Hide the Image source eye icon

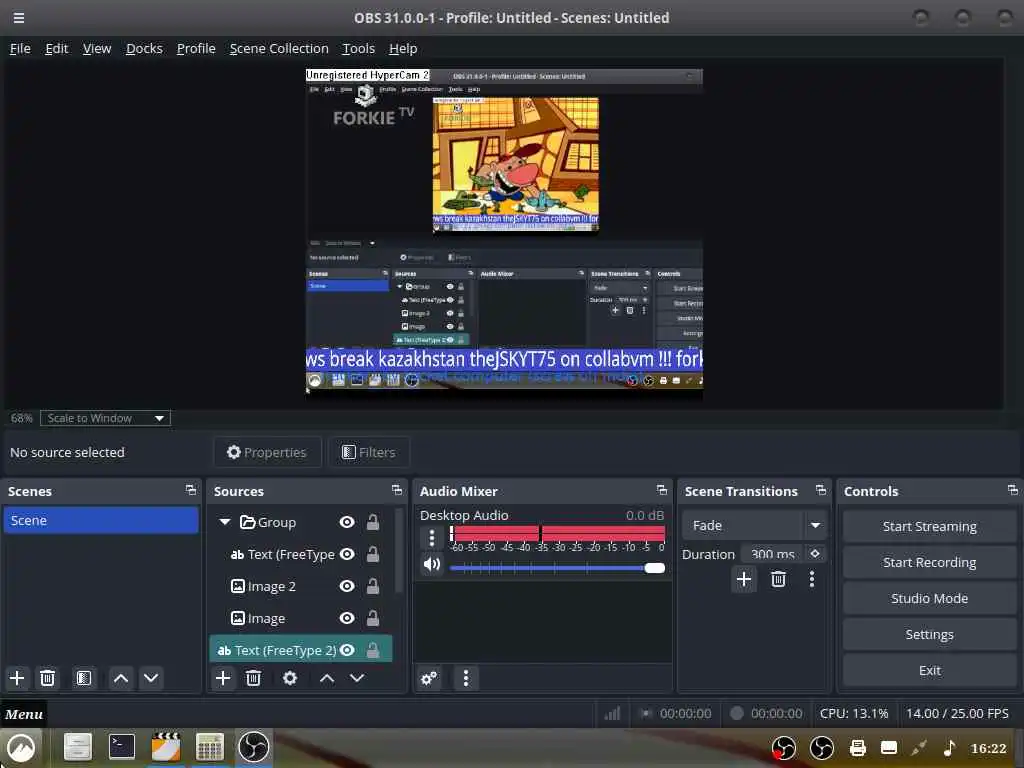[347, 618]
